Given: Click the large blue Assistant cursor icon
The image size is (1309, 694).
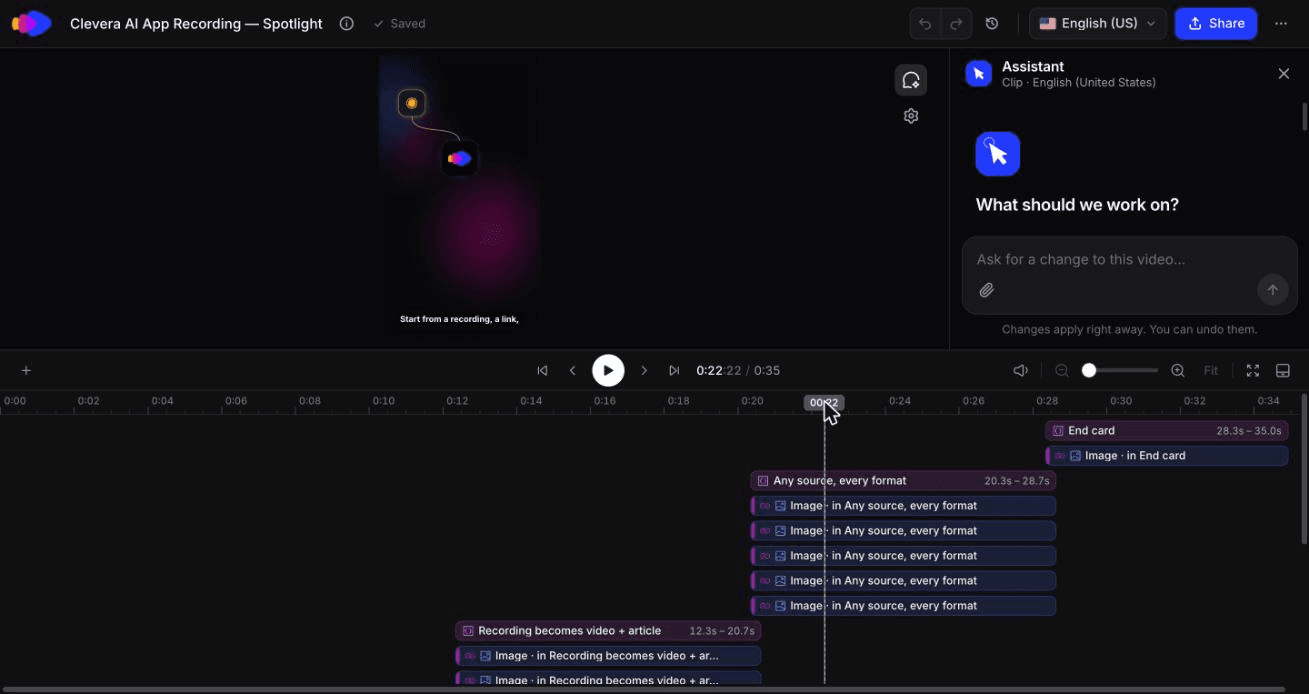Looking at the screenshot, I should [x=998, y=154].
